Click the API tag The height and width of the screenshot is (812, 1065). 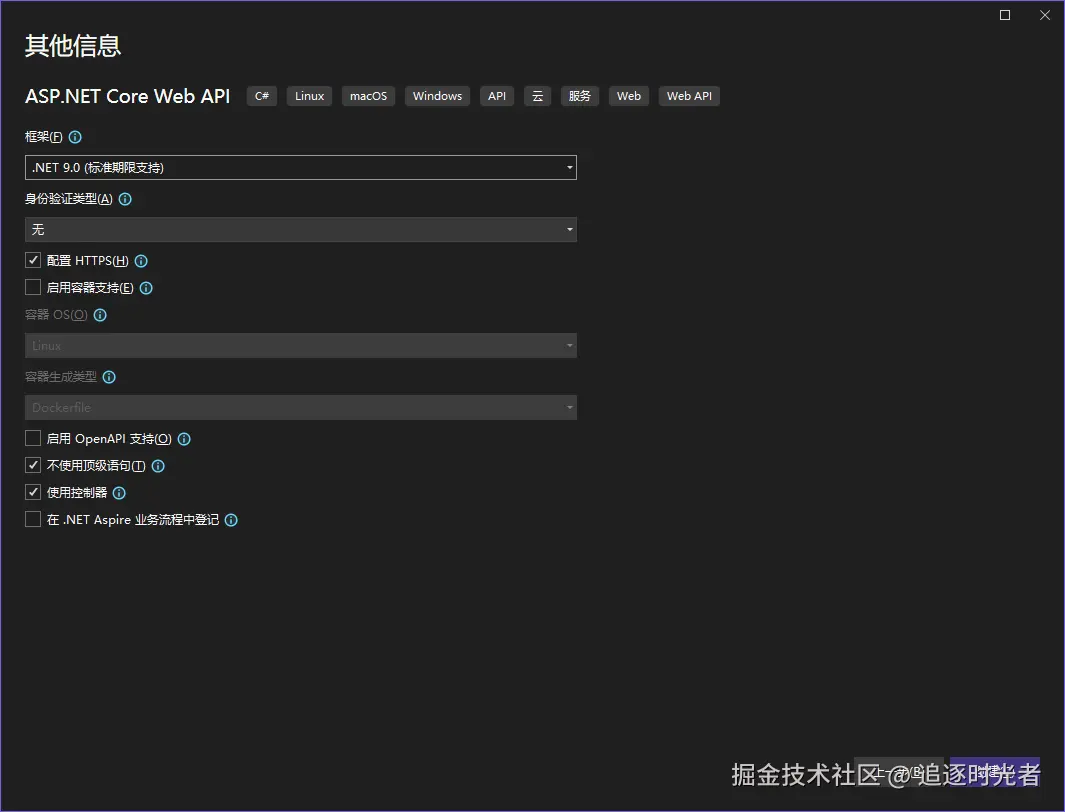pyautogui.click(x=497, y=96)
